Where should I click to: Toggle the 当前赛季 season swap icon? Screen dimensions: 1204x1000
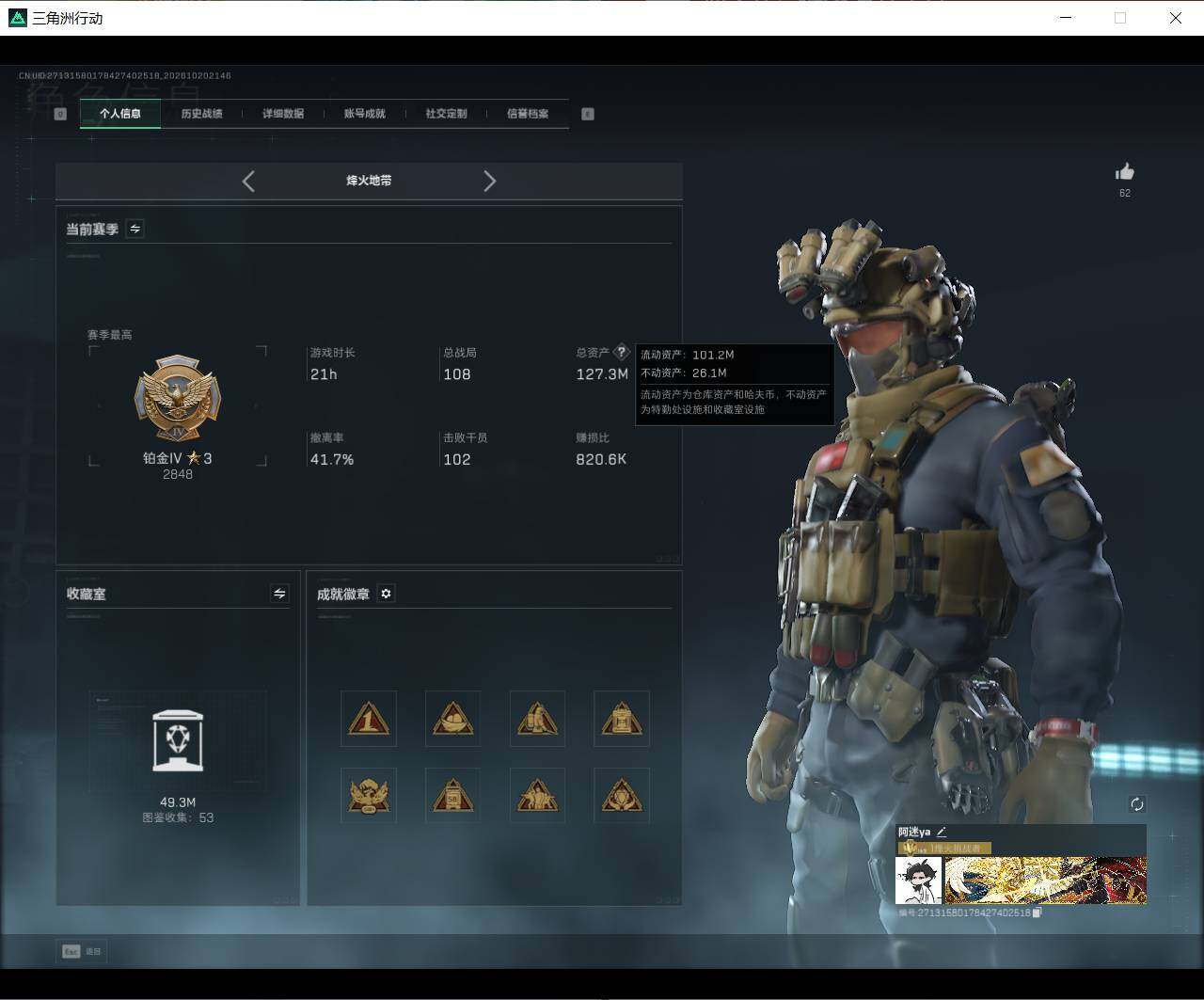coord(135,229)
